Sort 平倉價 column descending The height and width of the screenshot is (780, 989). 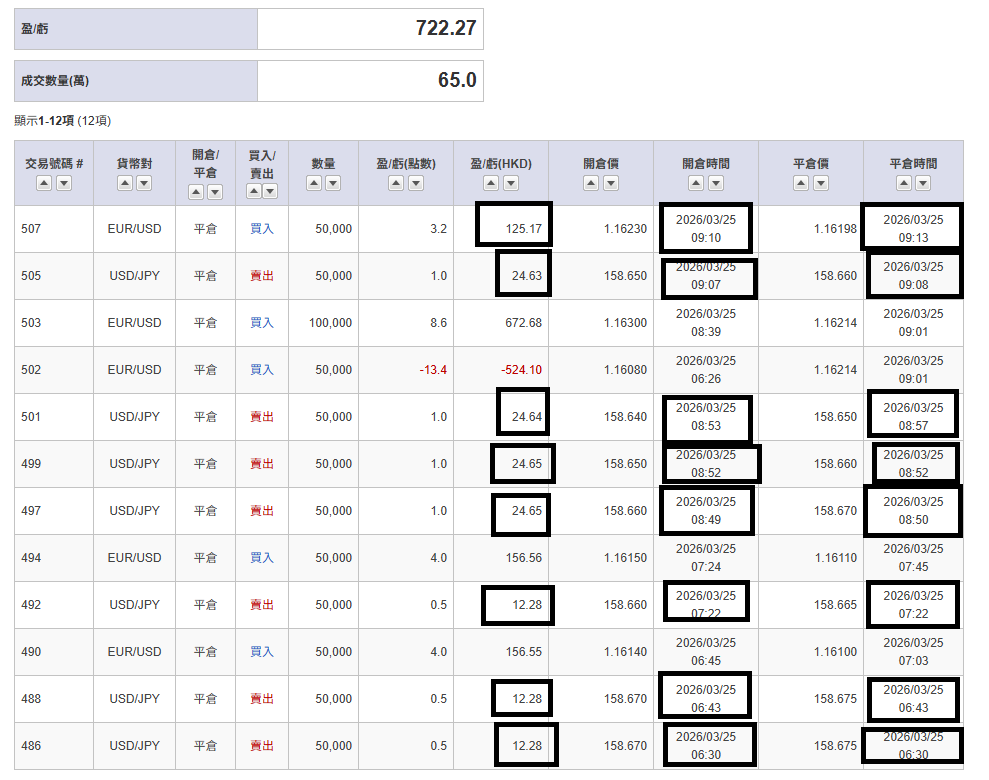click(x=821, y=183)
